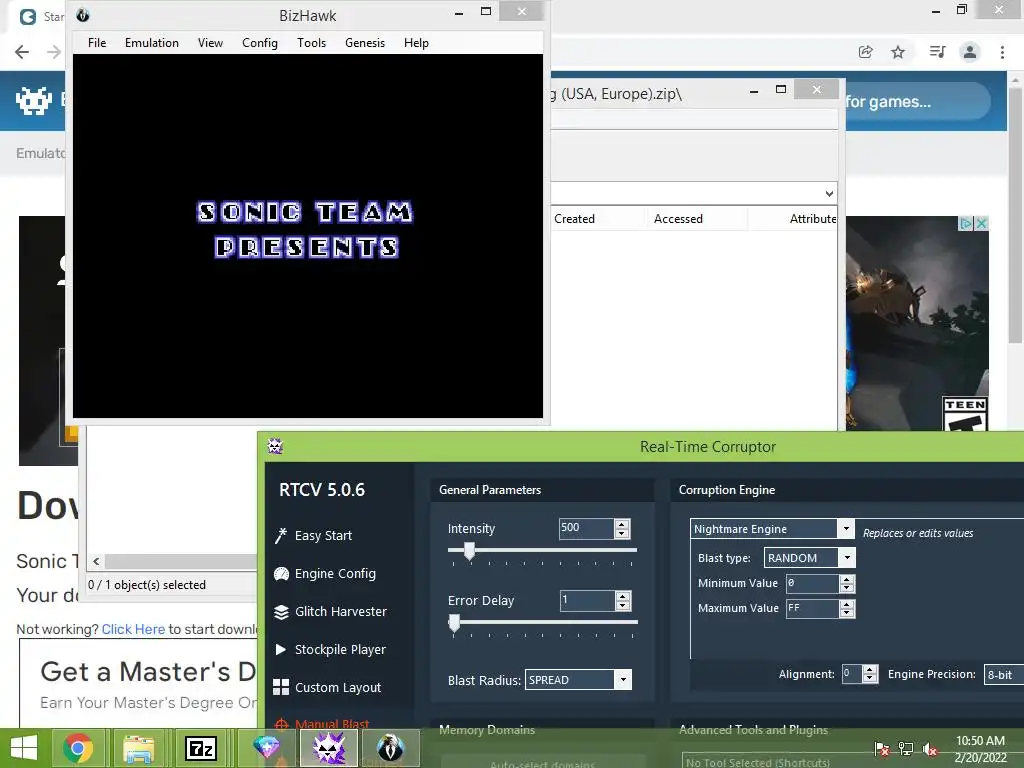Viewport: 1024px width, 768px height.
Task: Open the Genesis menu in BizHawk
Action: coord(365,42)
